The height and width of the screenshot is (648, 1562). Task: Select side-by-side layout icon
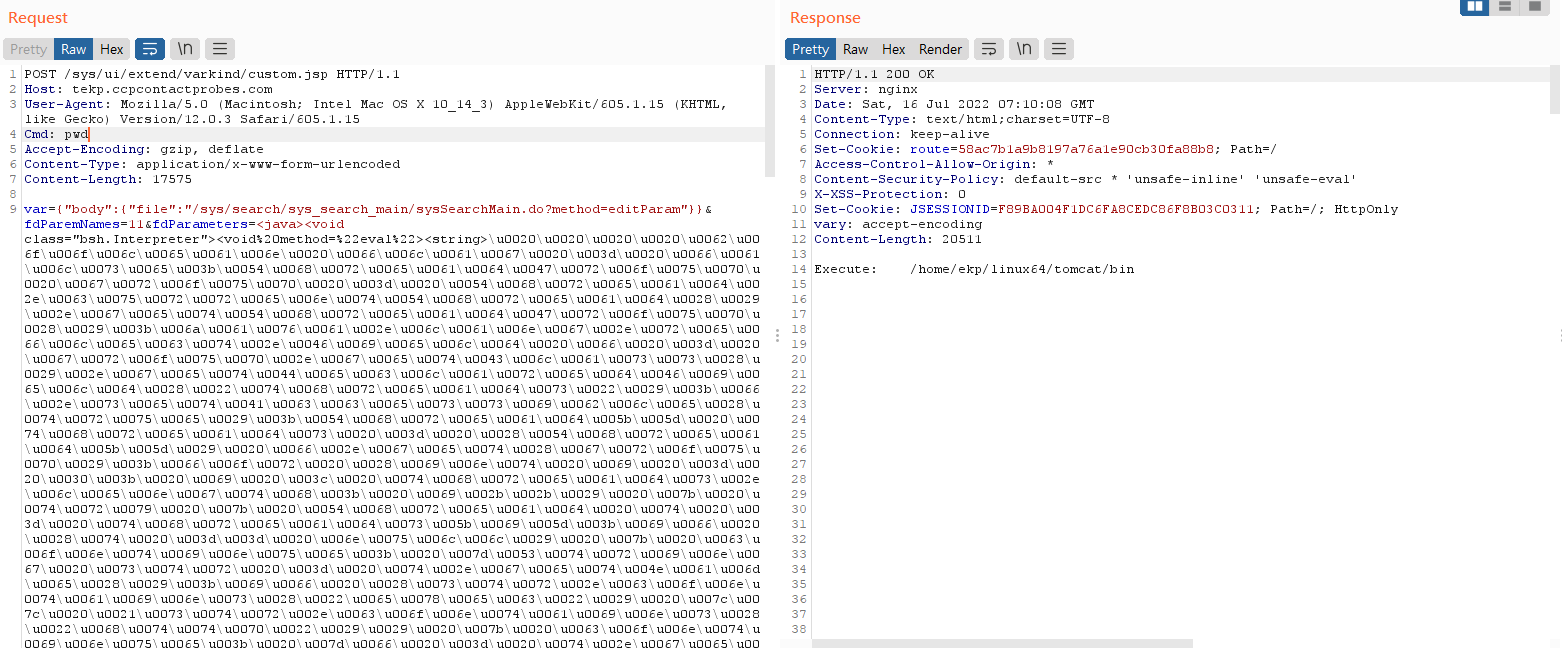click(x=1474, y=7)
